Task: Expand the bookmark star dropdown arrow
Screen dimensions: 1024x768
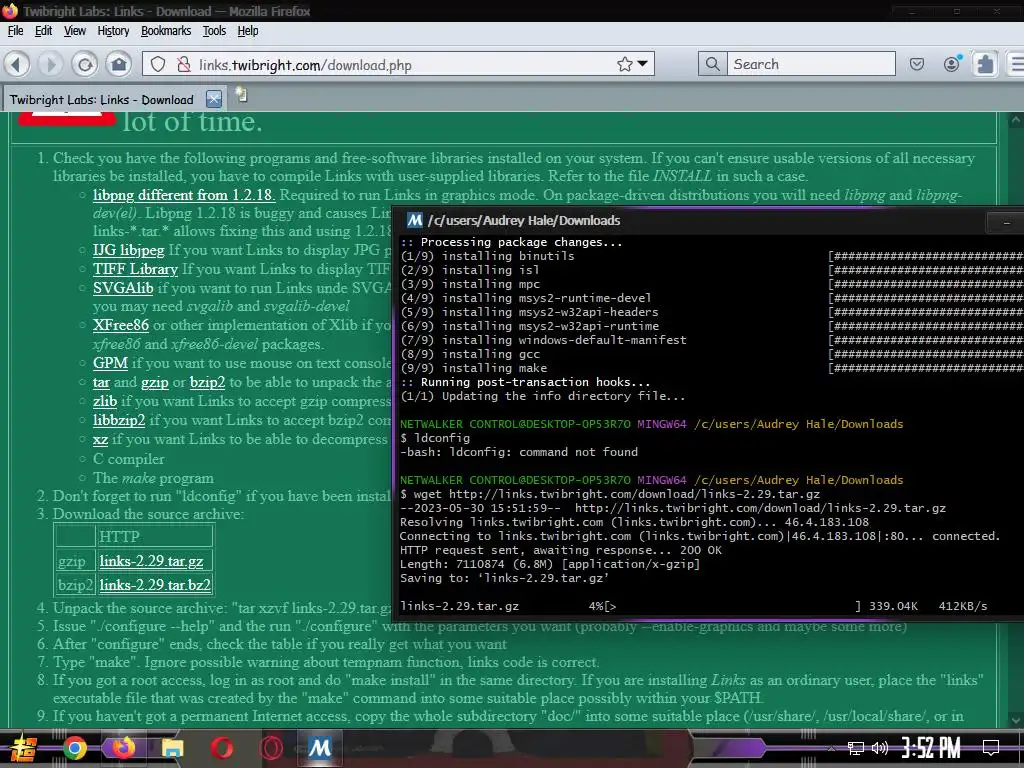Action: point(643,64)
